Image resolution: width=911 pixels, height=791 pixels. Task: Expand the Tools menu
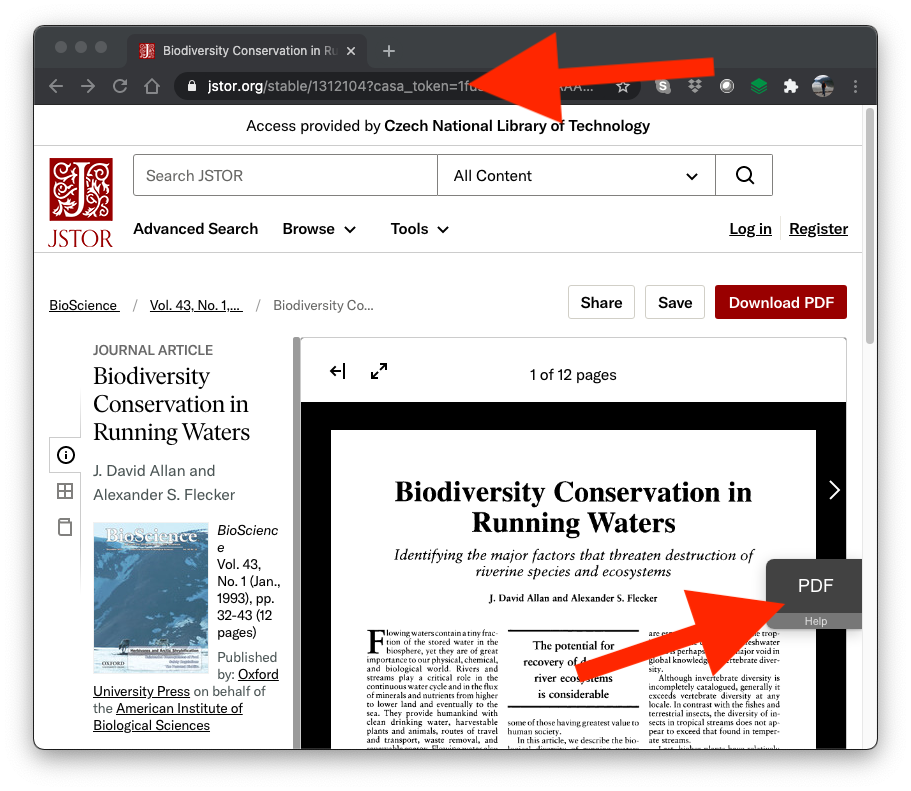[x=419, y=229]
